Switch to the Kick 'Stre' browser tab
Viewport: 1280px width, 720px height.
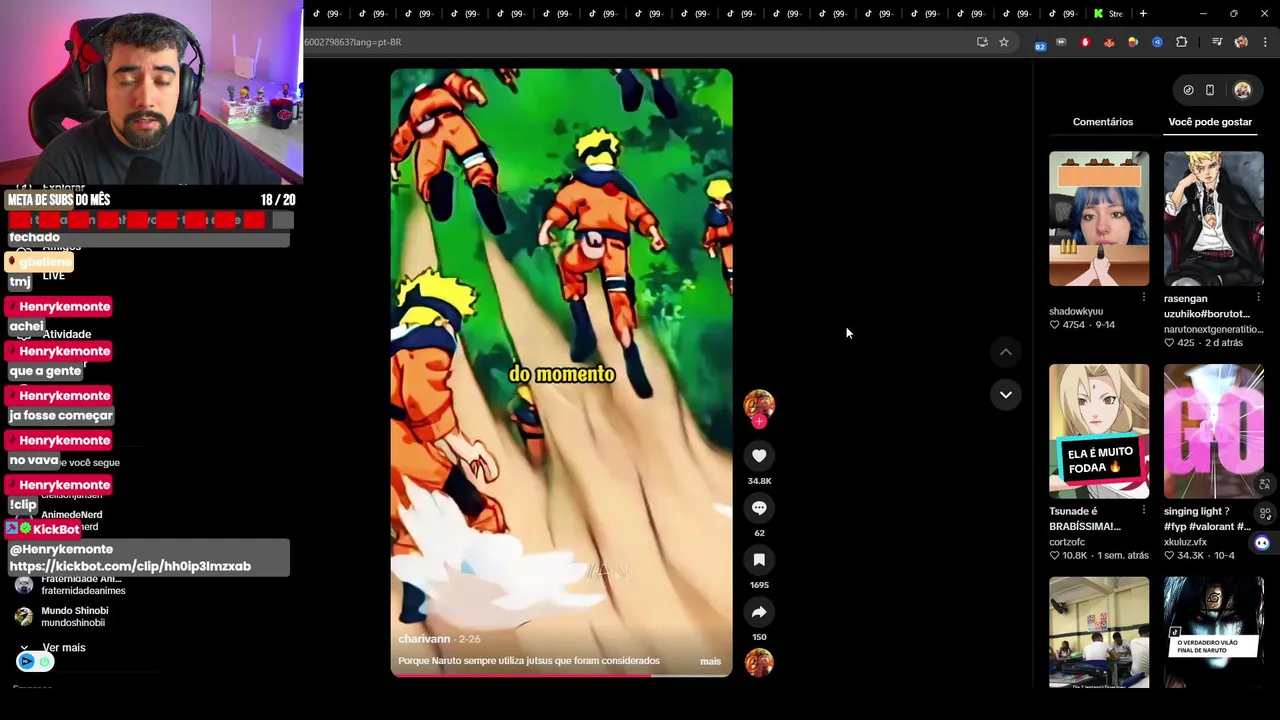click(x=1108, y=13)
